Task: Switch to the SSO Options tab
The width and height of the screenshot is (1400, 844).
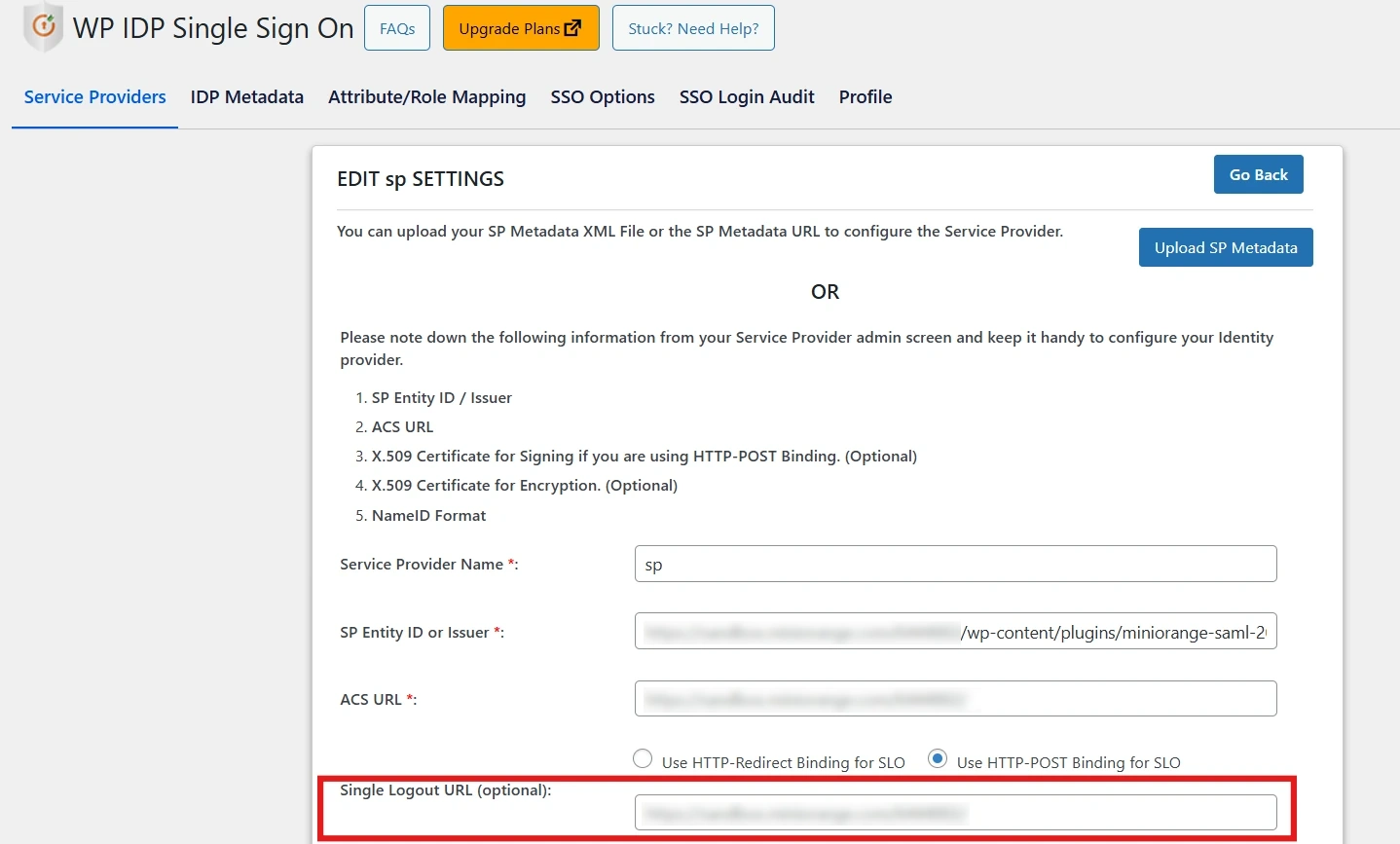Action: (603, 97)
